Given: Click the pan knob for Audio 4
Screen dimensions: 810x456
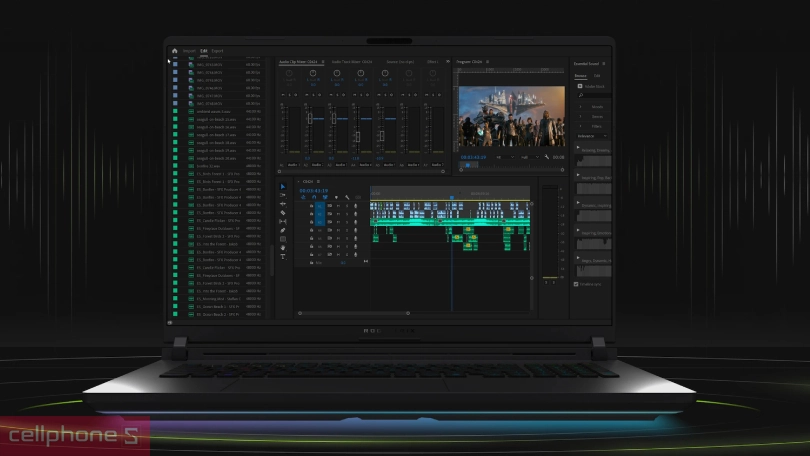Looking at the screenshot, I should click(x=361, y=73).
